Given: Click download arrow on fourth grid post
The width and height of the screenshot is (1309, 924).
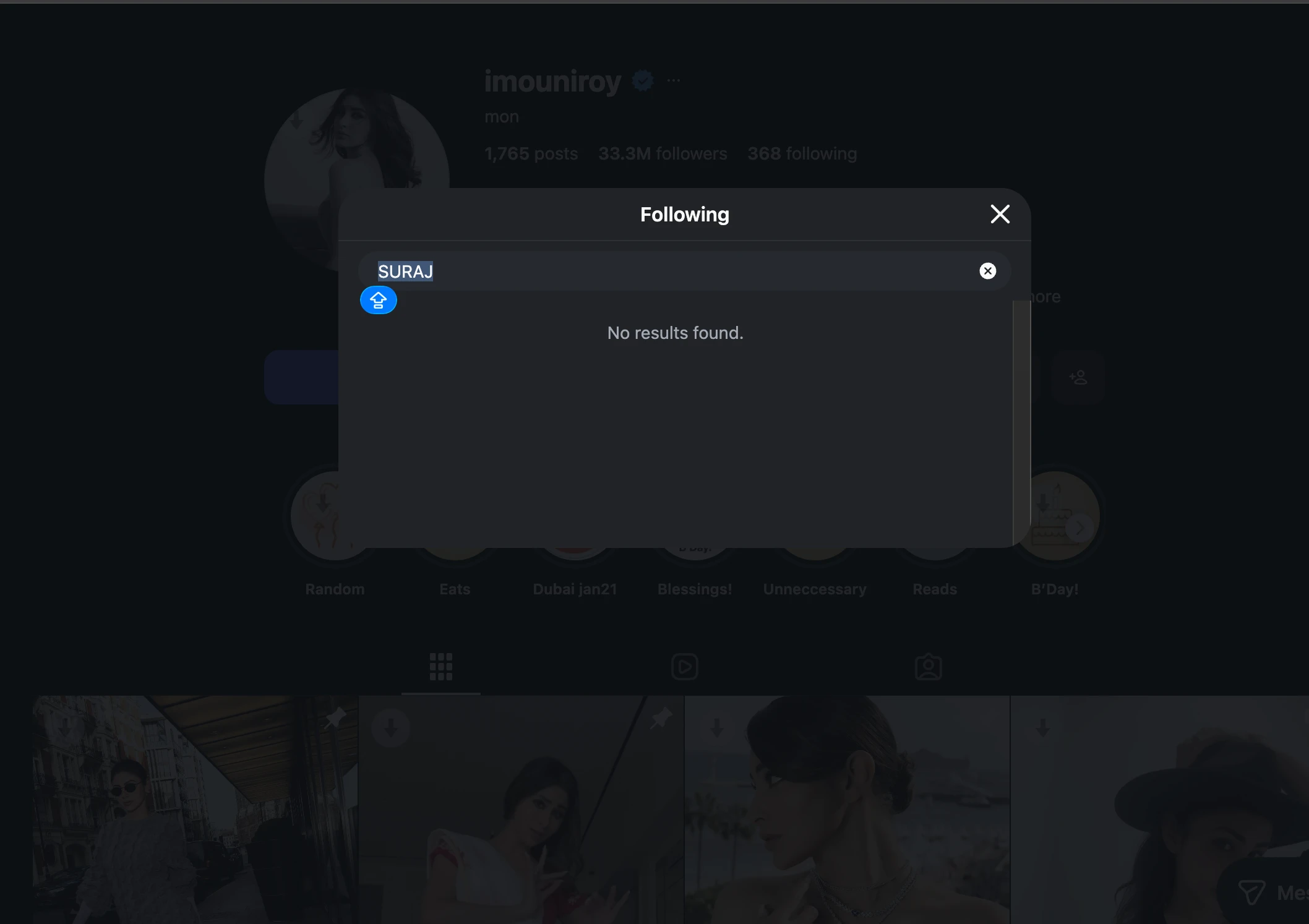Looking at the screenshot, I should point(1043,728).
